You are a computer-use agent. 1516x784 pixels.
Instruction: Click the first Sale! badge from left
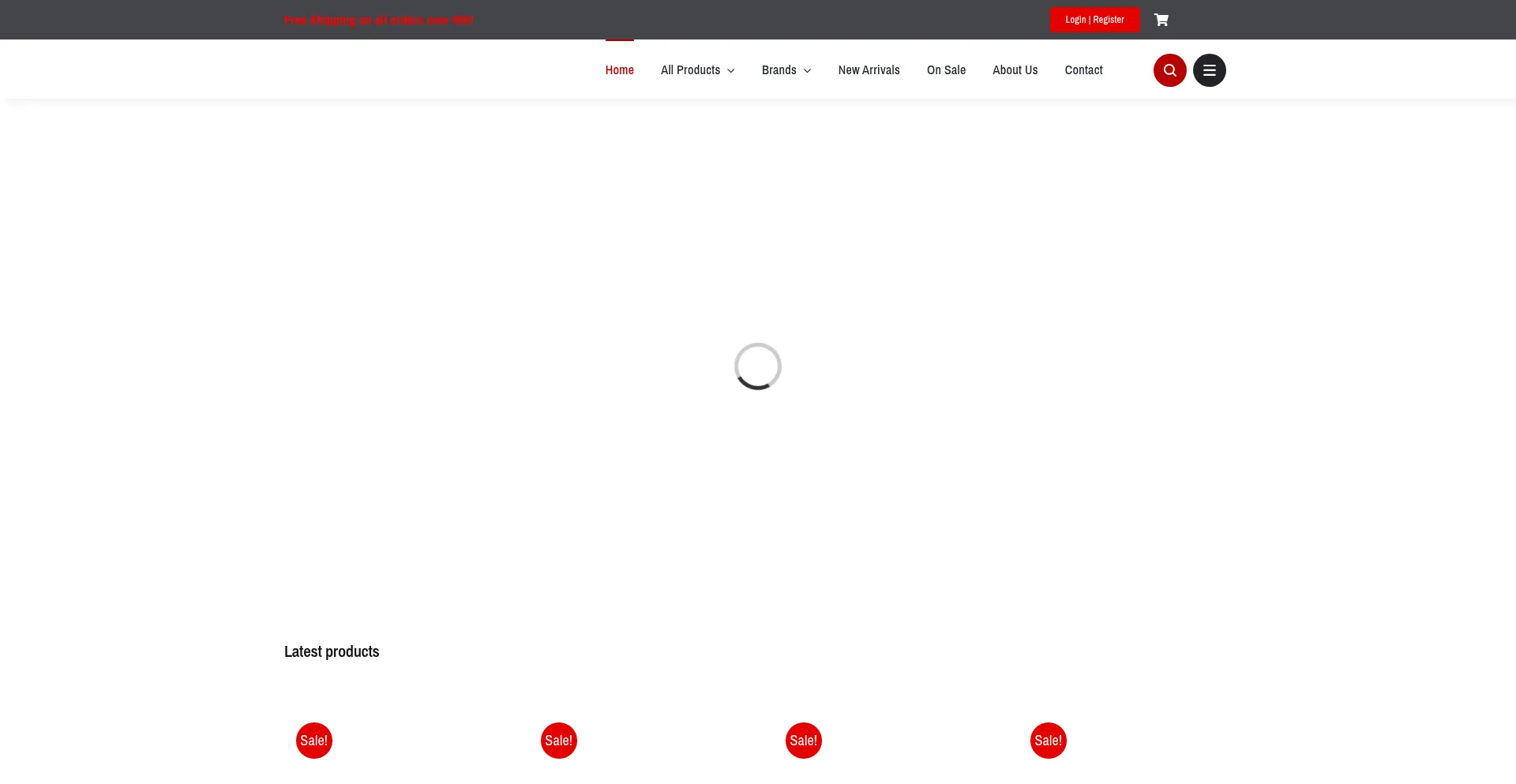(x=314, y=741)
